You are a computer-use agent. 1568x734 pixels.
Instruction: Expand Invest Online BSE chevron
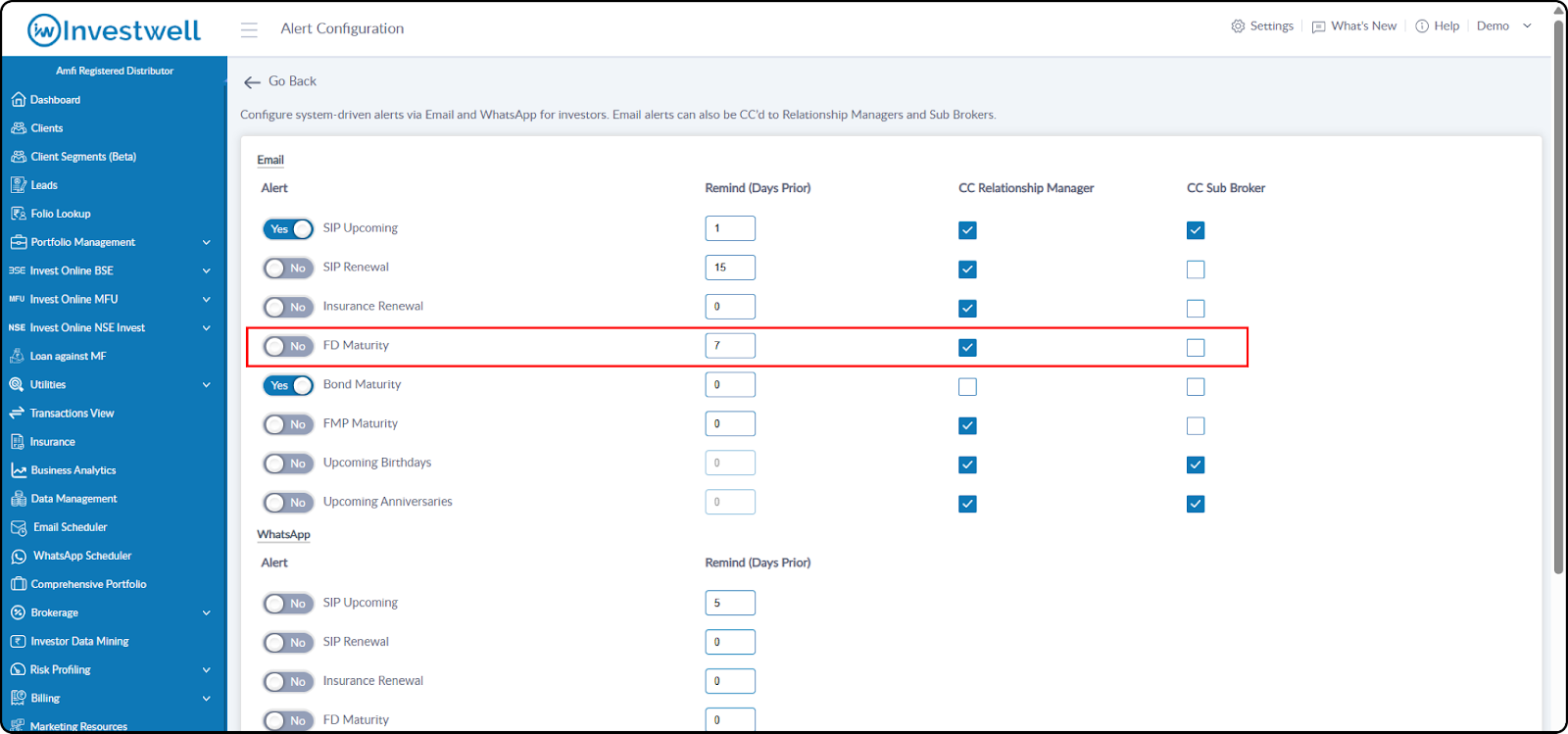pyautogui.click(x=207, y=270)
